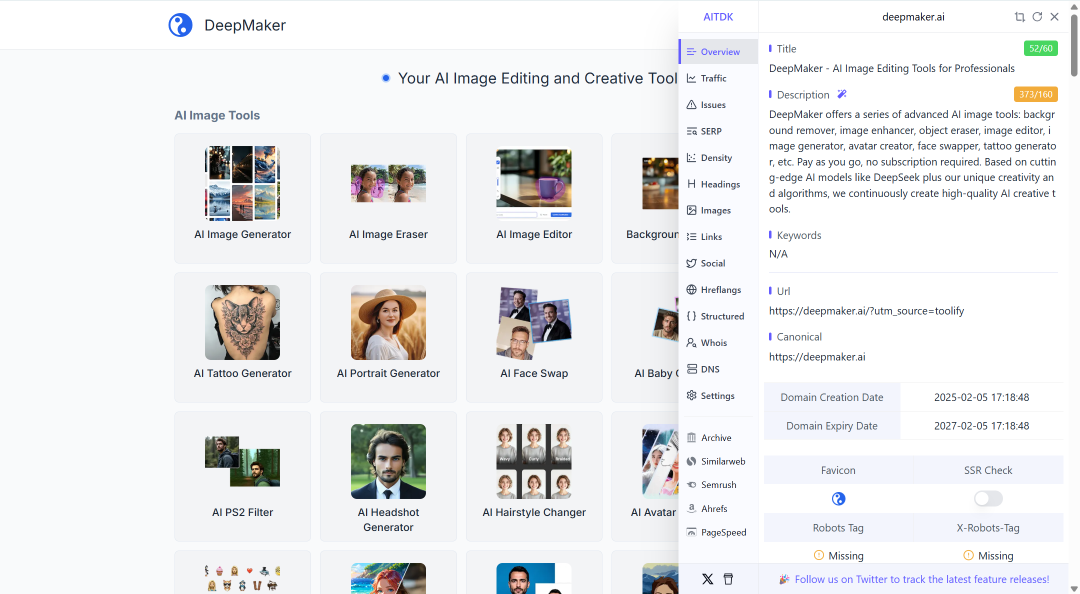
Task: Click the Semrush icon
Action: coord(692,484)
